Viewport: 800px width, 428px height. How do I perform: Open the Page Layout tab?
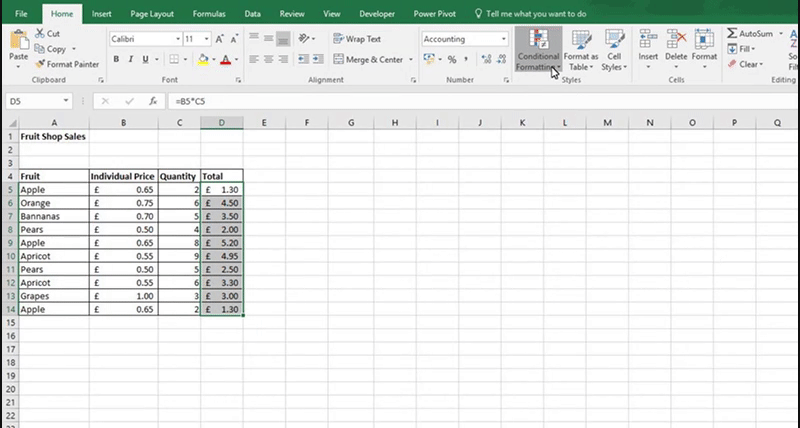click(149, 15)
